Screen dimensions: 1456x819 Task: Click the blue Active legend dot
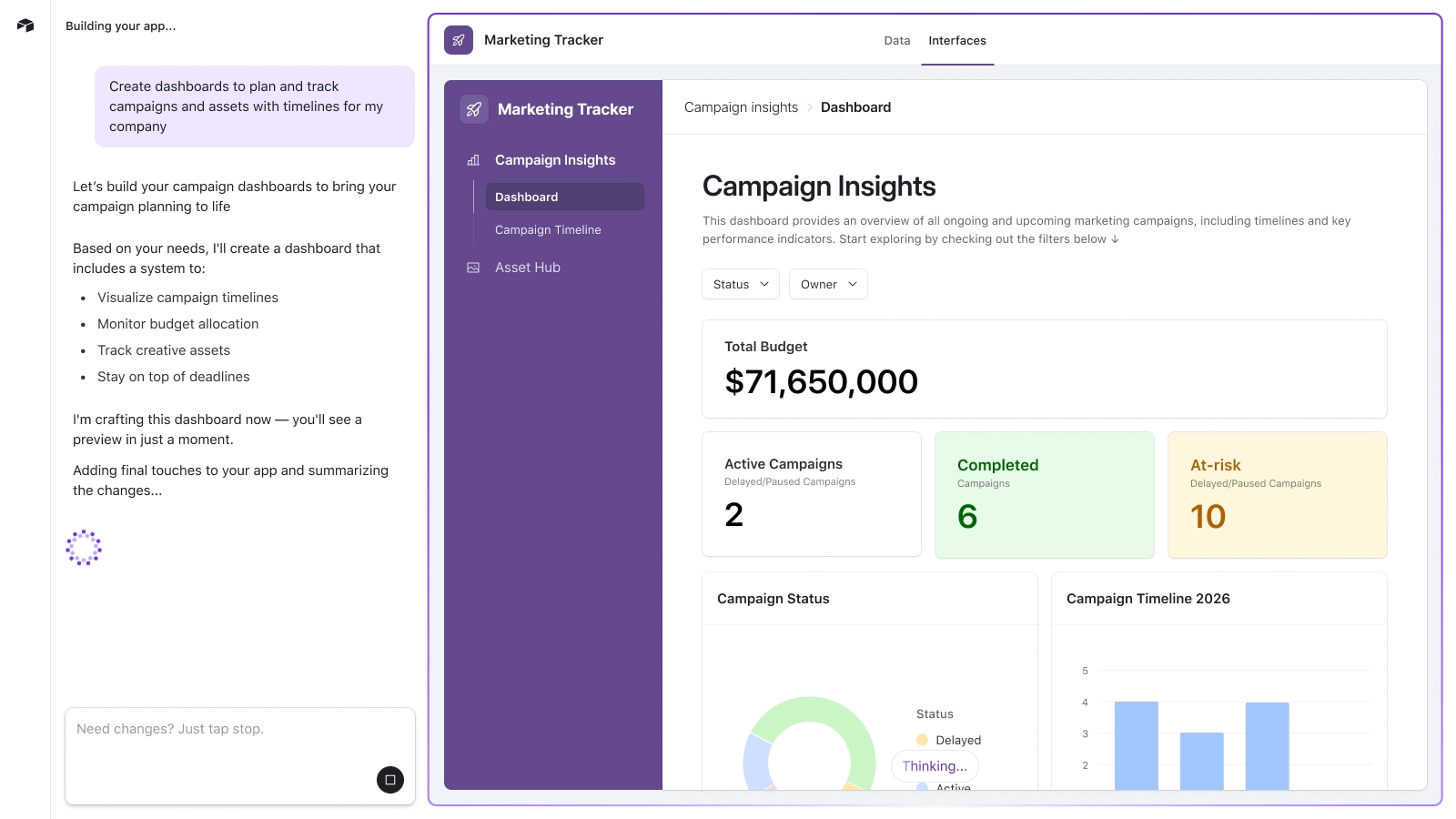click(x=922, y=786)
